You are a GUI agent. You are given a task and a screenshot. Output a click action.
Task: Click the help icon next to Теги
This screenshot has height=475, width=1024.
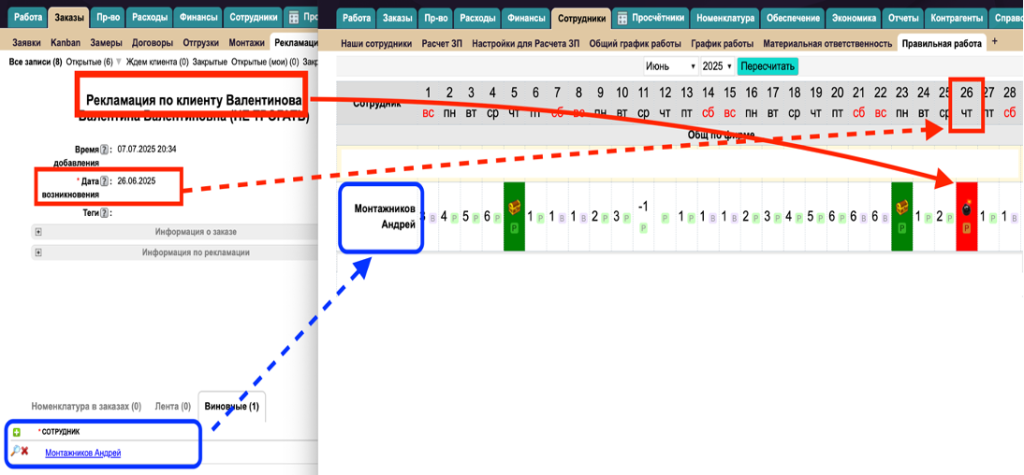click(104, 212)
